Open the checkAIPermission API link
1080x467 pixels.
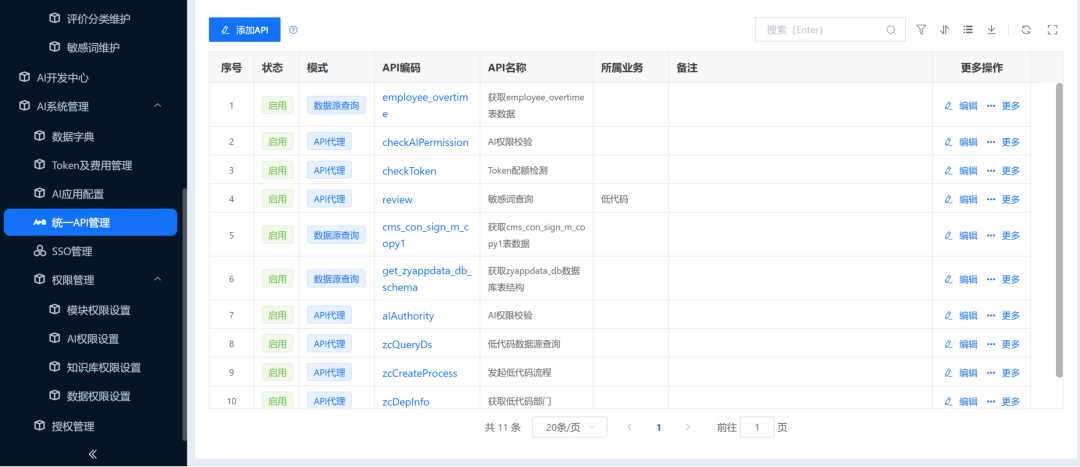tap(425, 143)
